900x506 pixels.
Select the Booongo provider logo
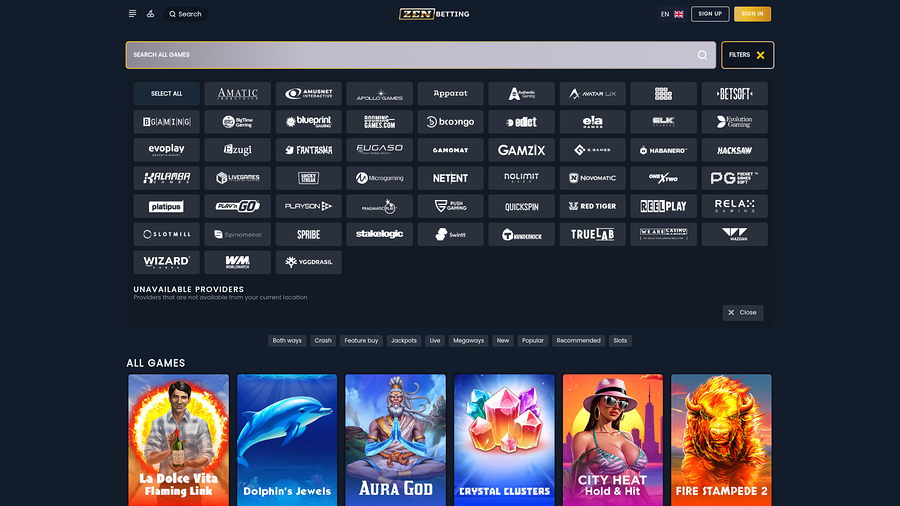(451, 122)
